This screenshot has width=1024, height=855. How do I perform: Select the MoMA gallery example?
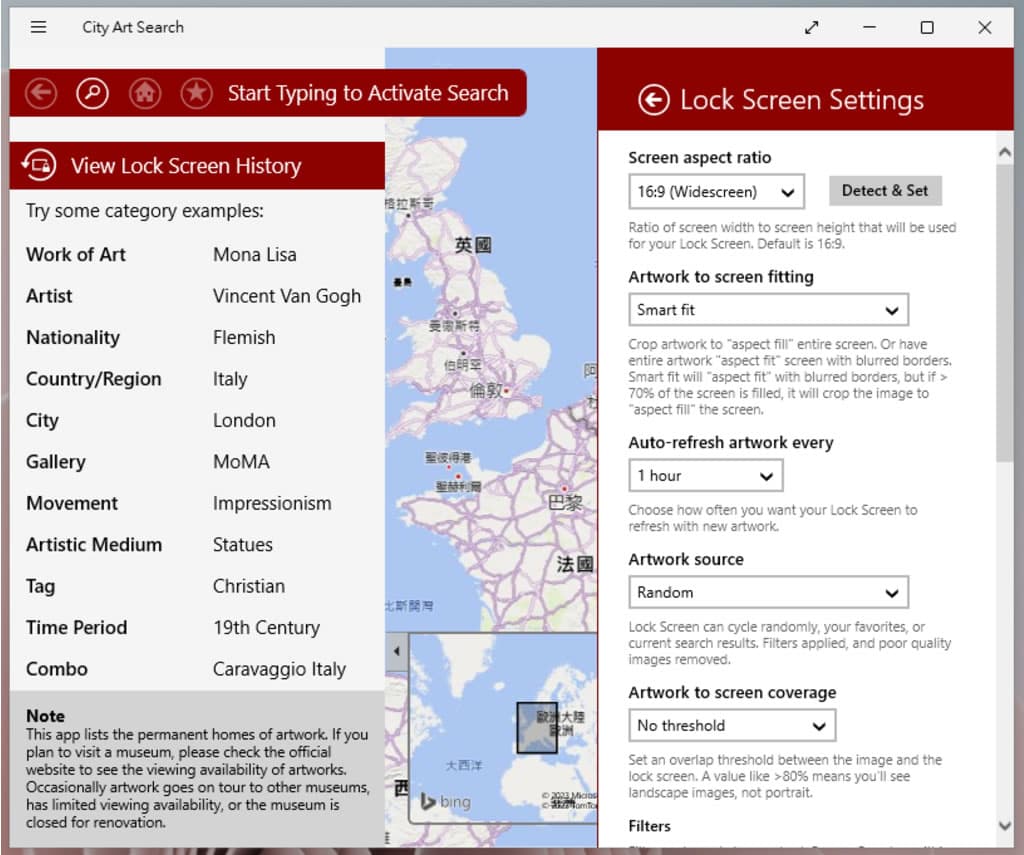(241, 462)
